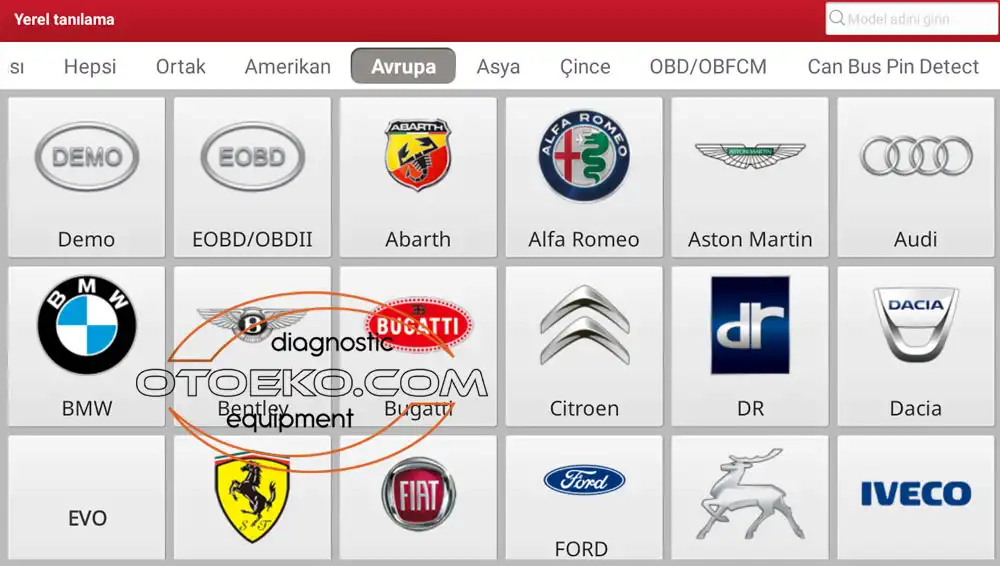Open the Asya tab
This screenshot has height=566, width=1000.
click(498, 66)
